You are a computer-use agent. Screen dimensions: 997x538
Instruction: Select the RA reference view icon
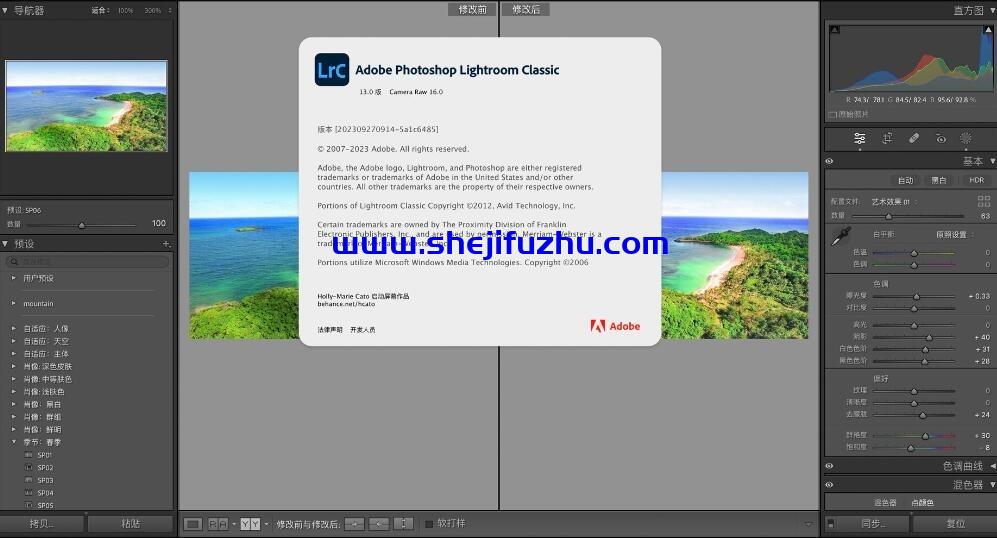(218, 524)
